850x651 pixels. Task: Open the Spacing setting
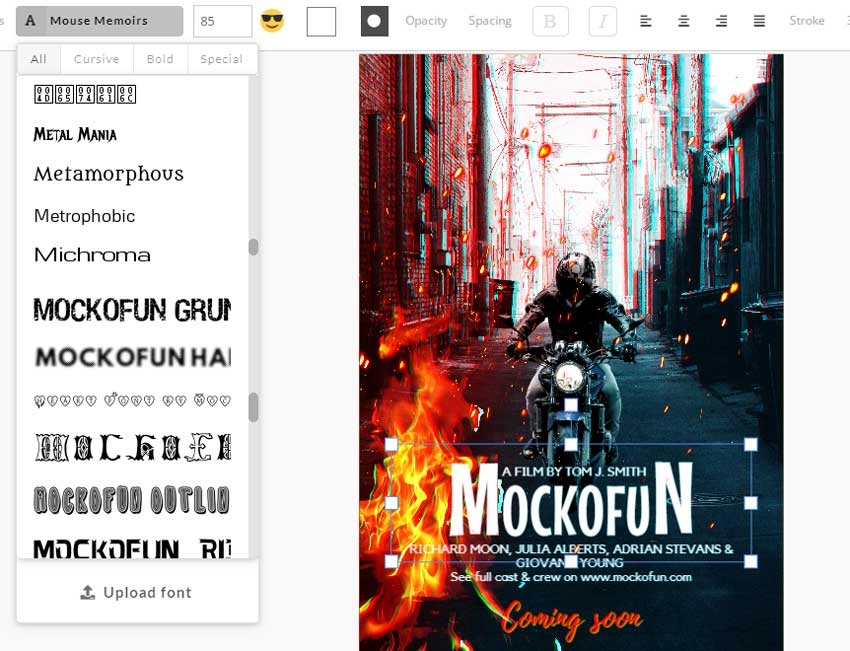[490, 21]
